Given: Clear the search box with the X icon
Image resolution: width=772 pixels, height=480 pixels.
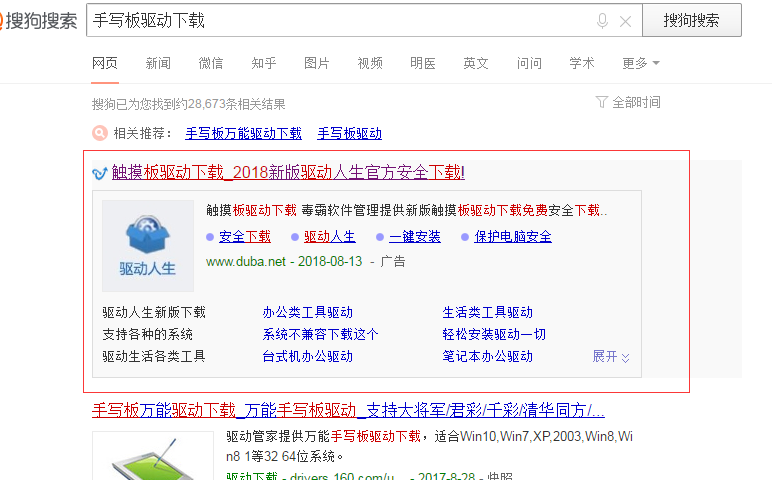Looking at the screenshot, I should [625, 20].
